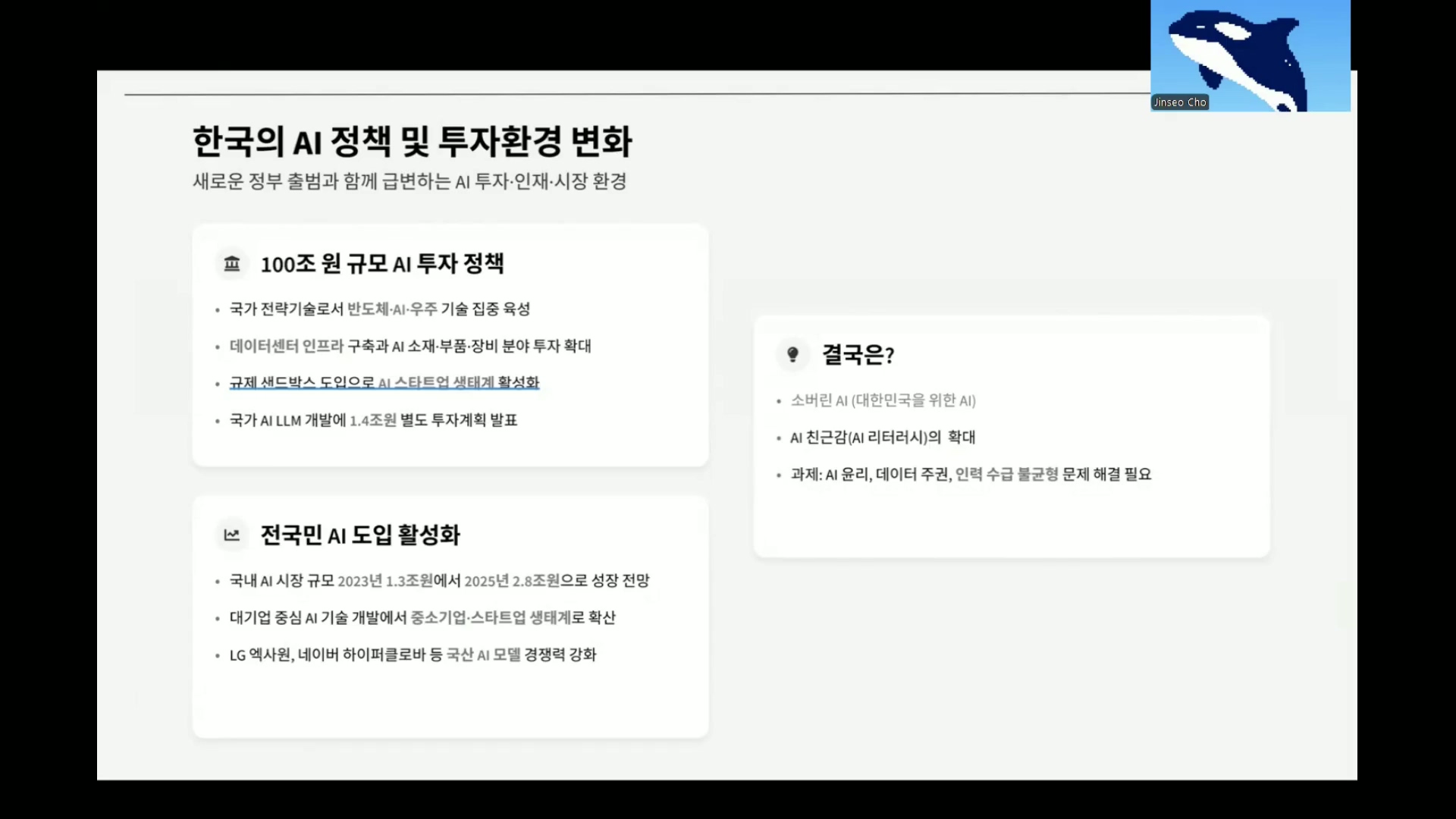The height and width of the screenshot is (819, 1456).
Task: Click the subtitle 새로운 정부 출범과 함께 line
Action: point(409,182)
